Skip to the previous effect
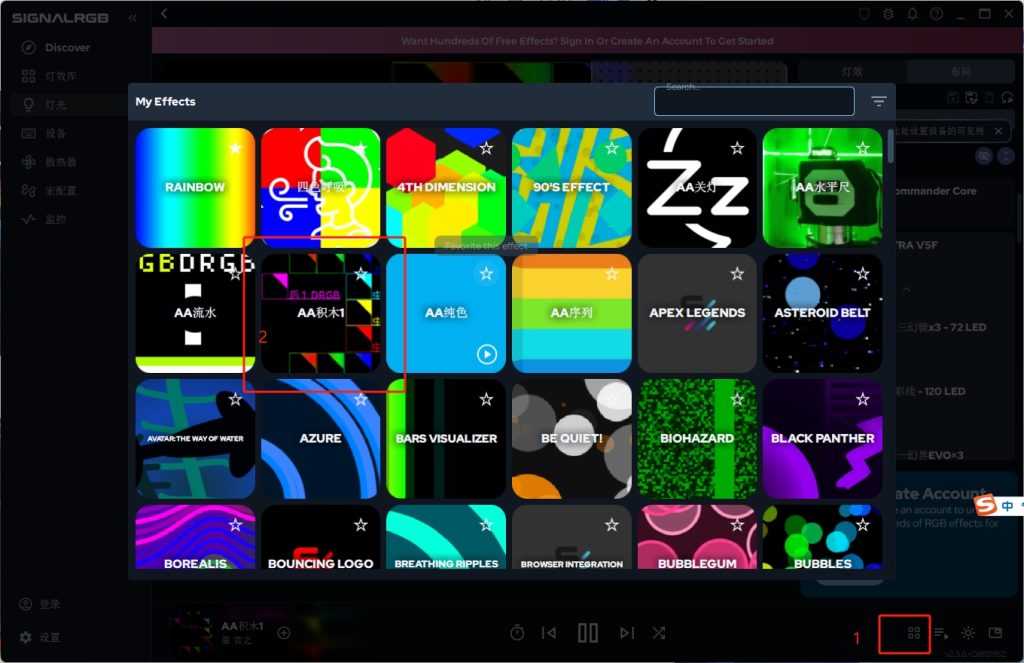The height and width of the screenshot is (663, 1024). [549, 632]
